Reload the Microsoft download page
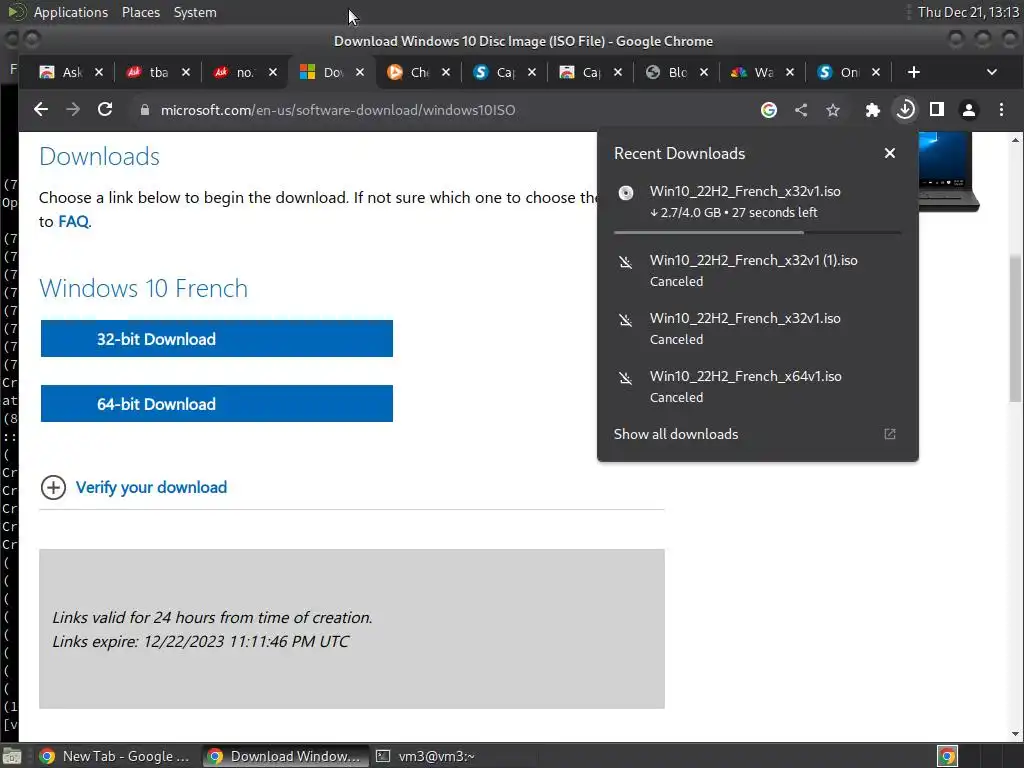Screen dimensions: 1024x768 tap(105, 110)
